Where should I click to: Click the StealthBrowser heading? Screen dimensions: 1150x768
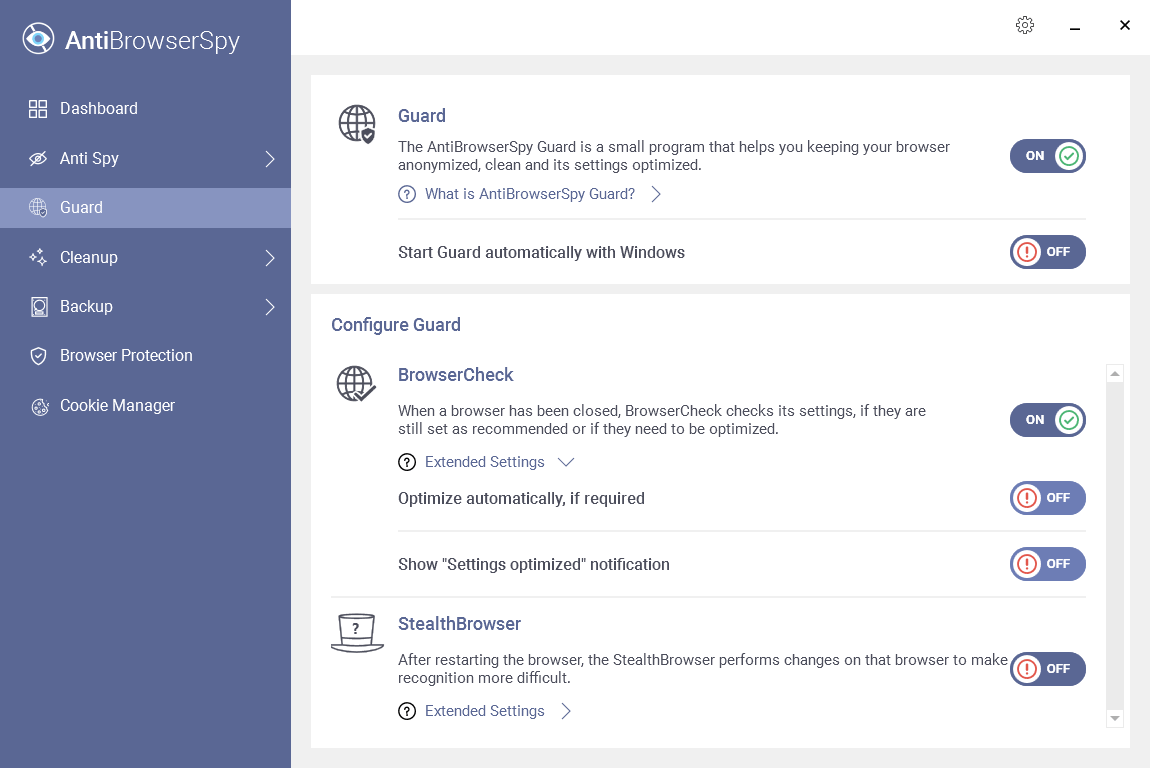[x=459, y=623]
